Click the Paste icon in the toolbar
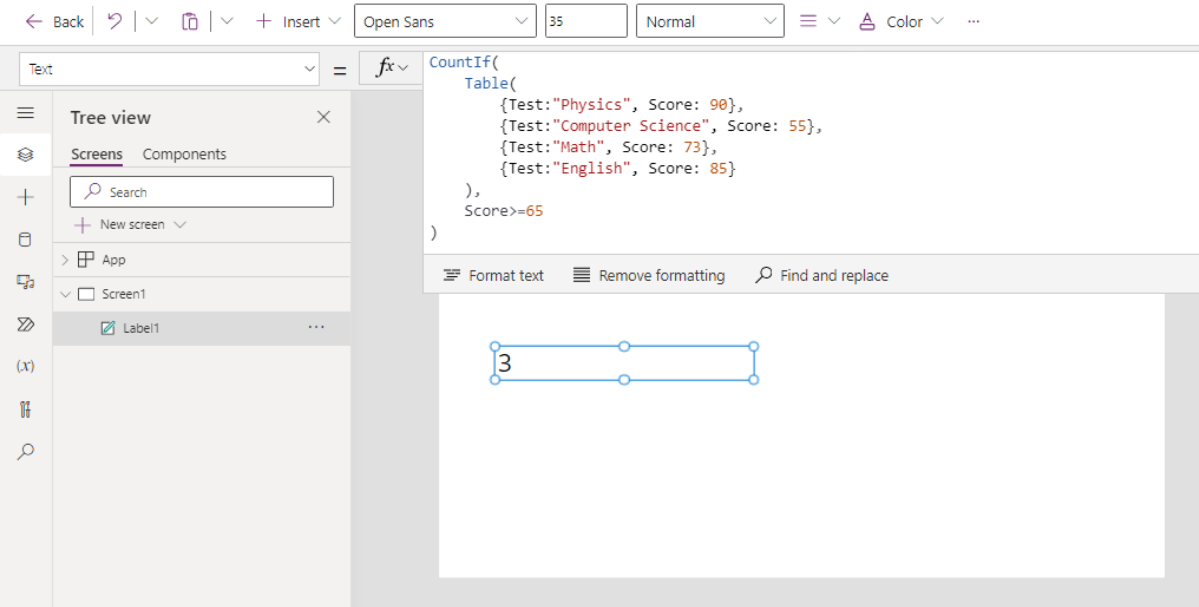 (x=189, y=20)
